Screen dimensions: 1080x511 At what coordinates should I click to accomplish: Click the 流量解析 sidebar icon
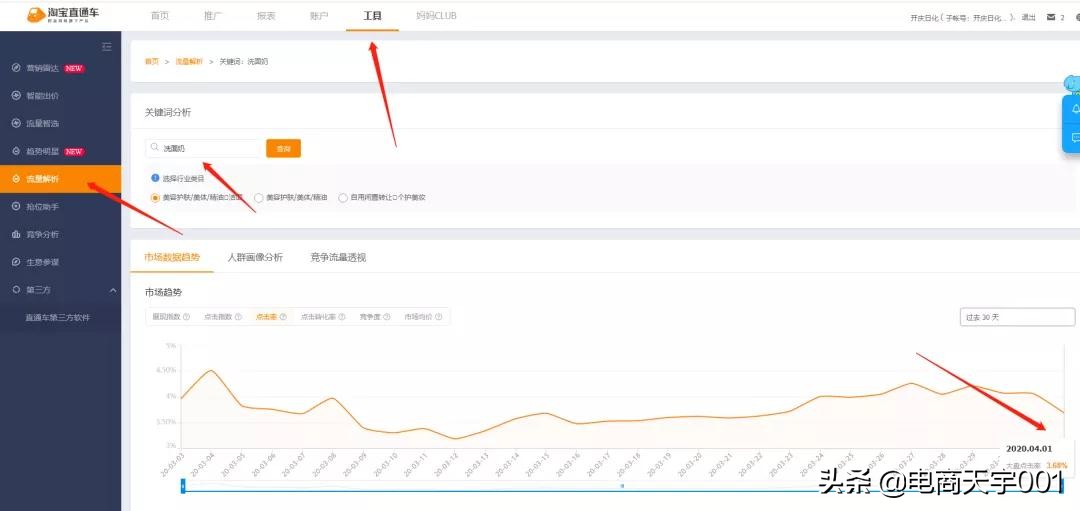click(x=17, y=179)
